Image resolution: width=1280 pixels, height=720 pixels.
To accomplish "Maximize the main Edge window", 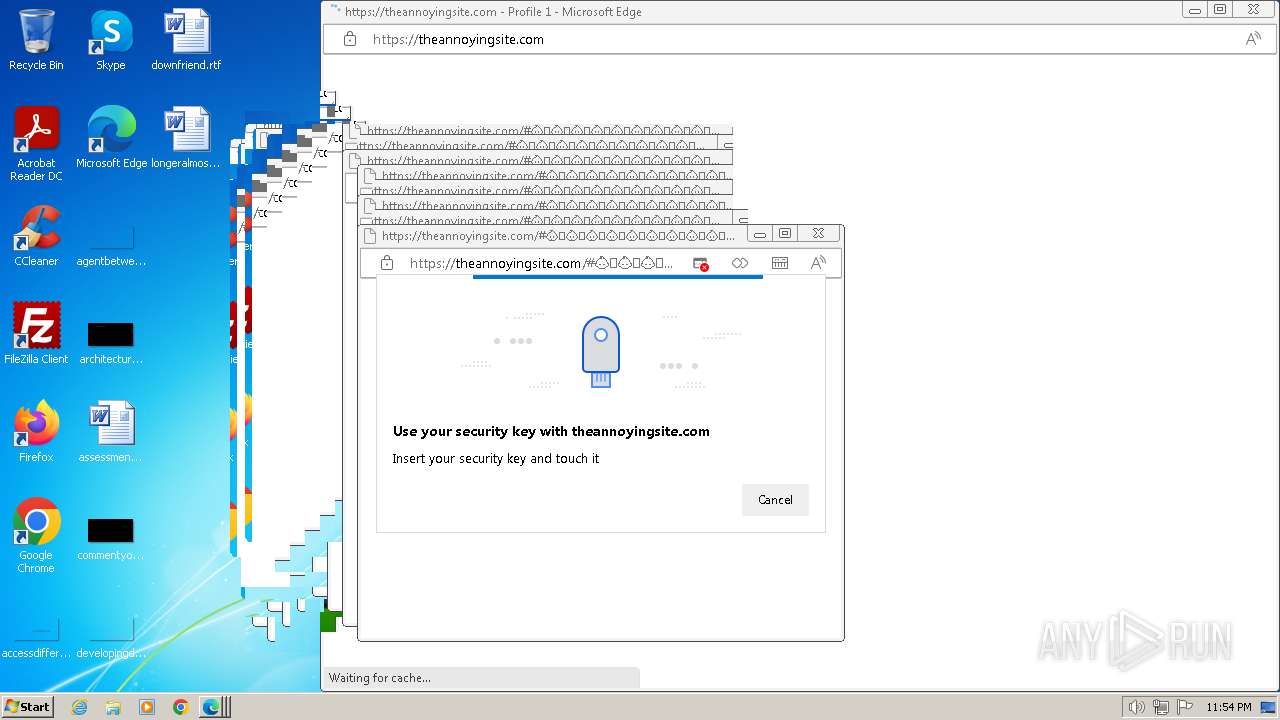I will point(1220,10).
